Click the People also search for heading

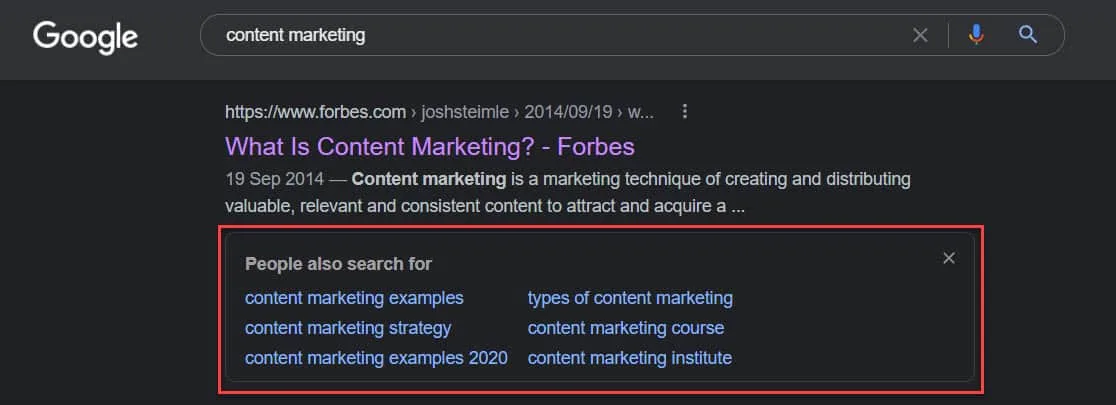tap(338, 264)
